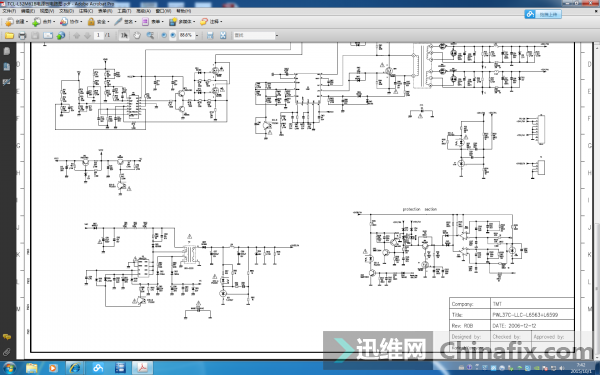Click the Windows Start button

coord(9,368)
